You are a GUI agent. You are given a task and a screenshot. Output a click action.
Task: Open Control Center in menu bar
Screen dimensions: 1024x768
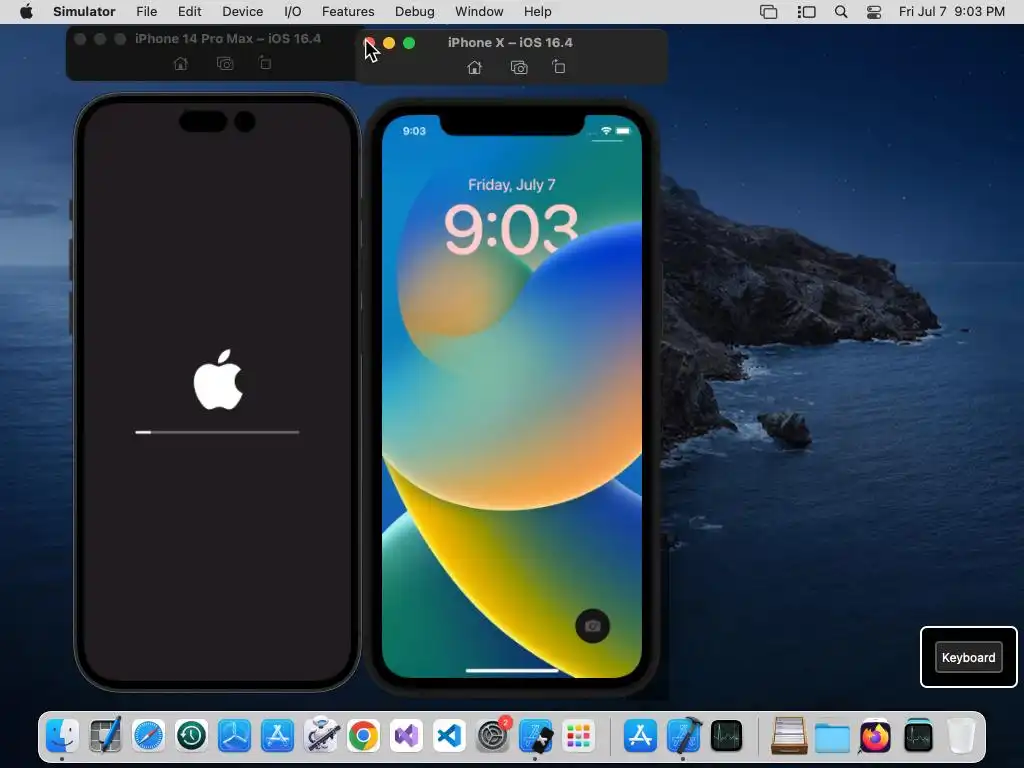874,12
